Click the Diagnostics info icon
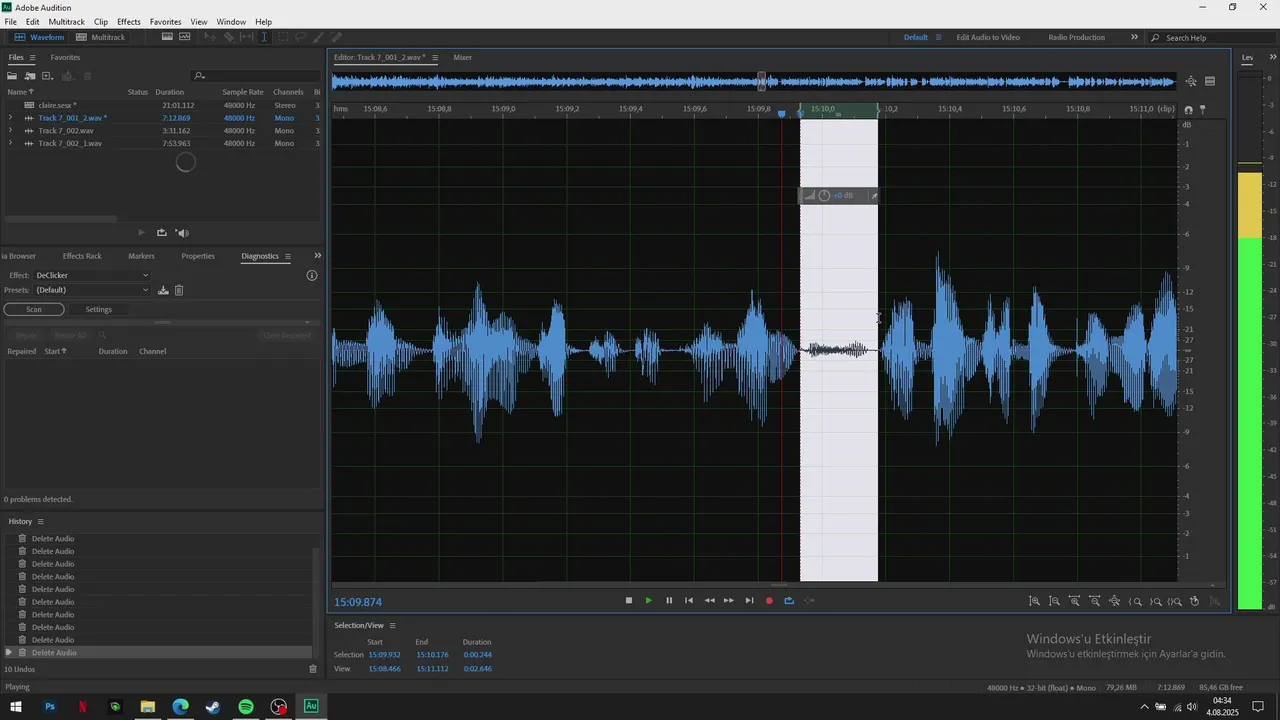Viewport: 1280px width, 720px height. (x=312, y=275)
